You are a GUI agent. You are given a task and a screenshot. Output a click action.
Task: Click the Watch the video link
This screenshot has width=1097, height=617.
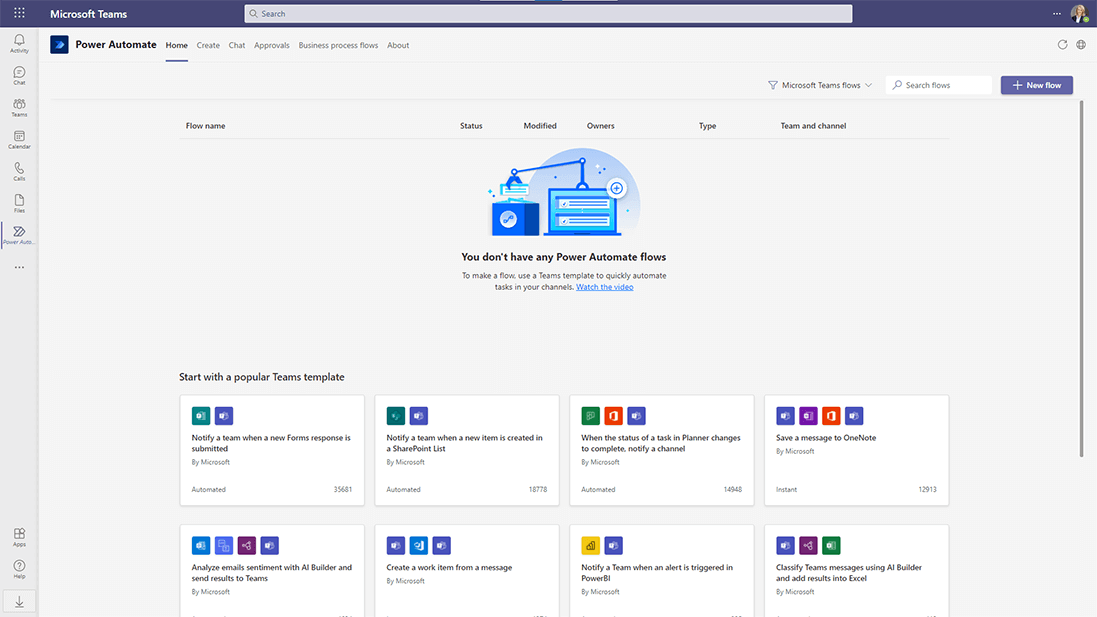tap(604, 286)
